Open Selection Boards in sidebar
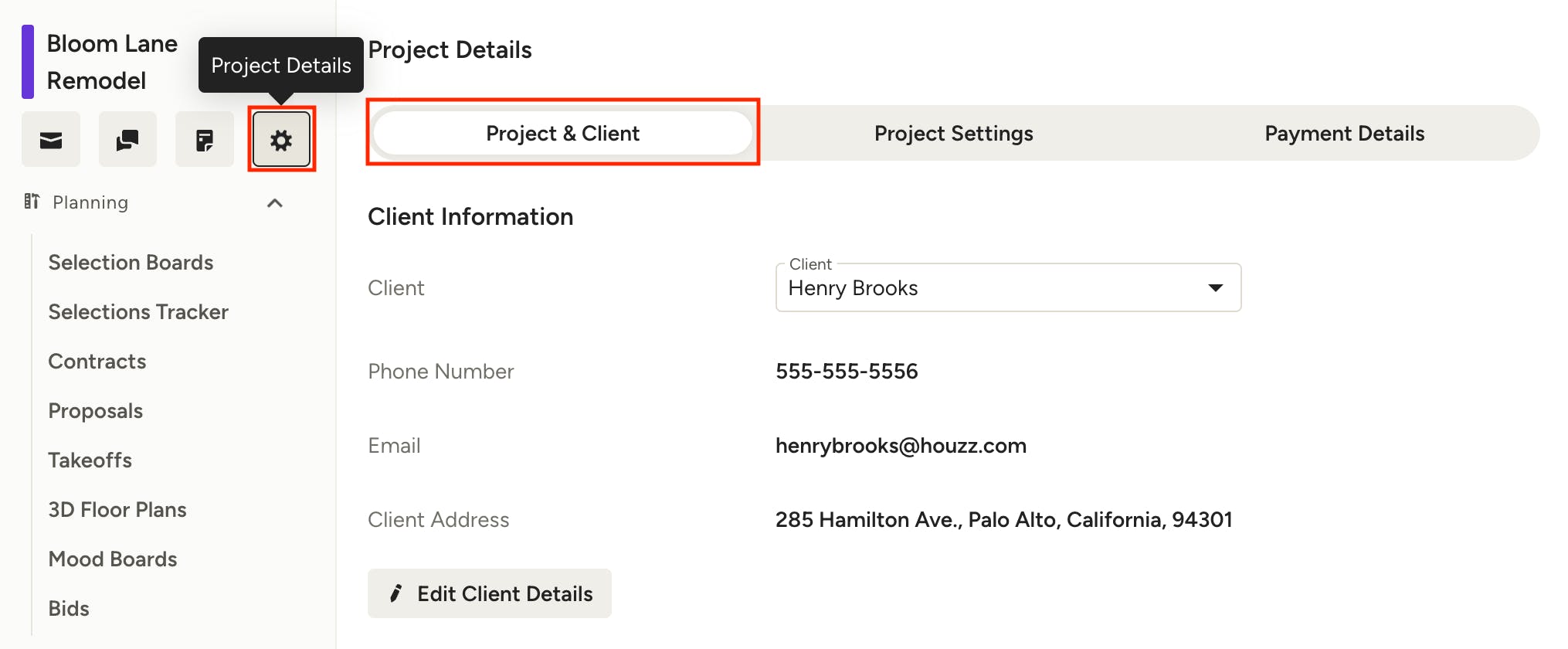The image size is (1568, 649). click(x=131, y=263)
